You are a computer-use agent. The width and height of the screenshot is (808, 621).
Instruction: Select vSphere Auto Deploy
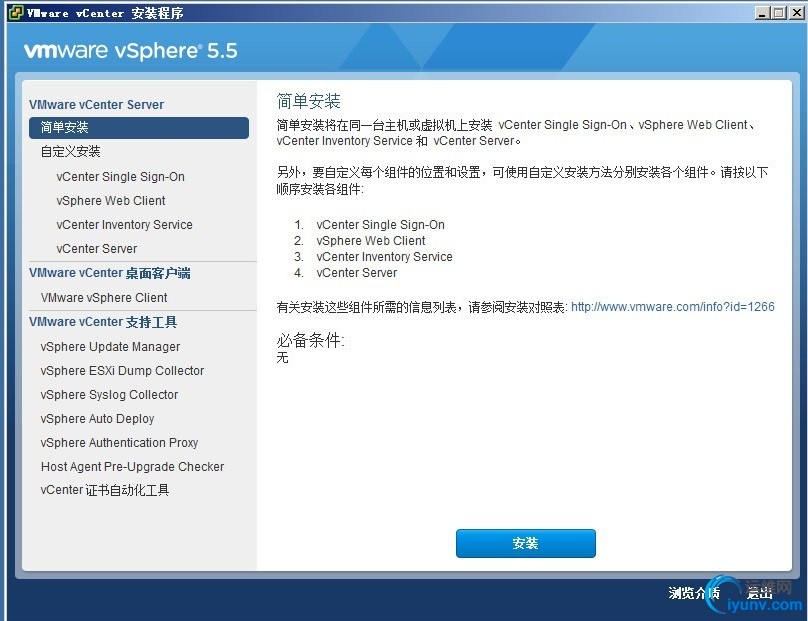pyautogui.click(x=97, y=419)
